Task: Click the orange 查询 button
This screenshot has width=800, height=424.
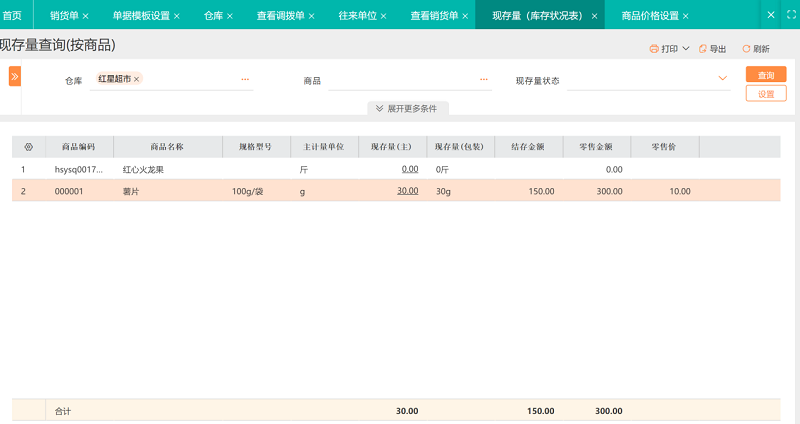Action: [x=765, y=74]
